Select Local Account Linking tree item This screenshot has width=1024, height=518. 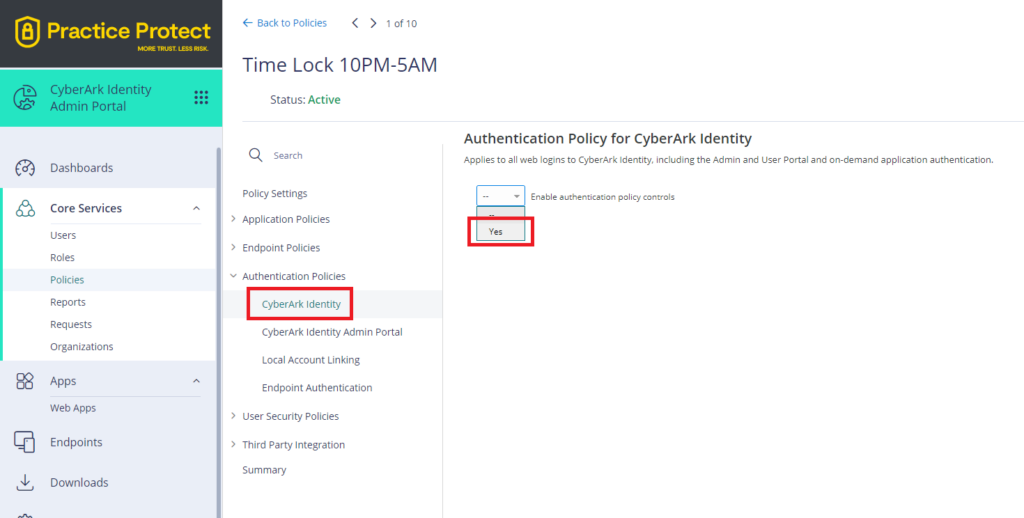click(x=311, y=360)
